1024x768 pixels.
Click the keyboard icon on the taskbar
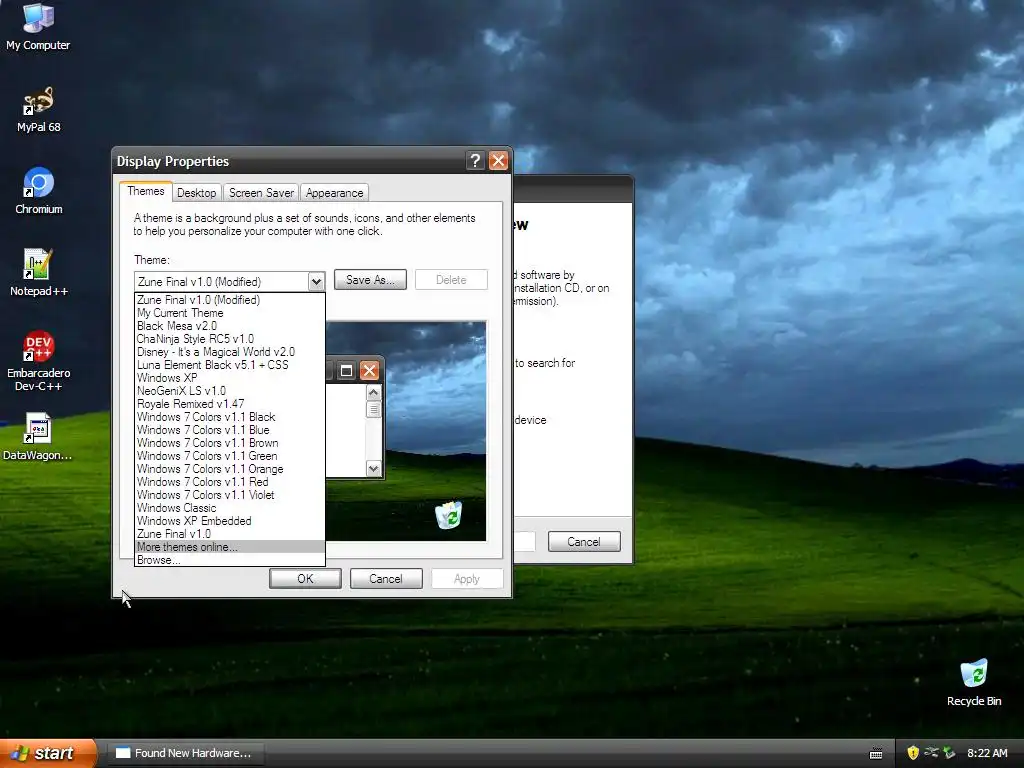pos(876,754)
